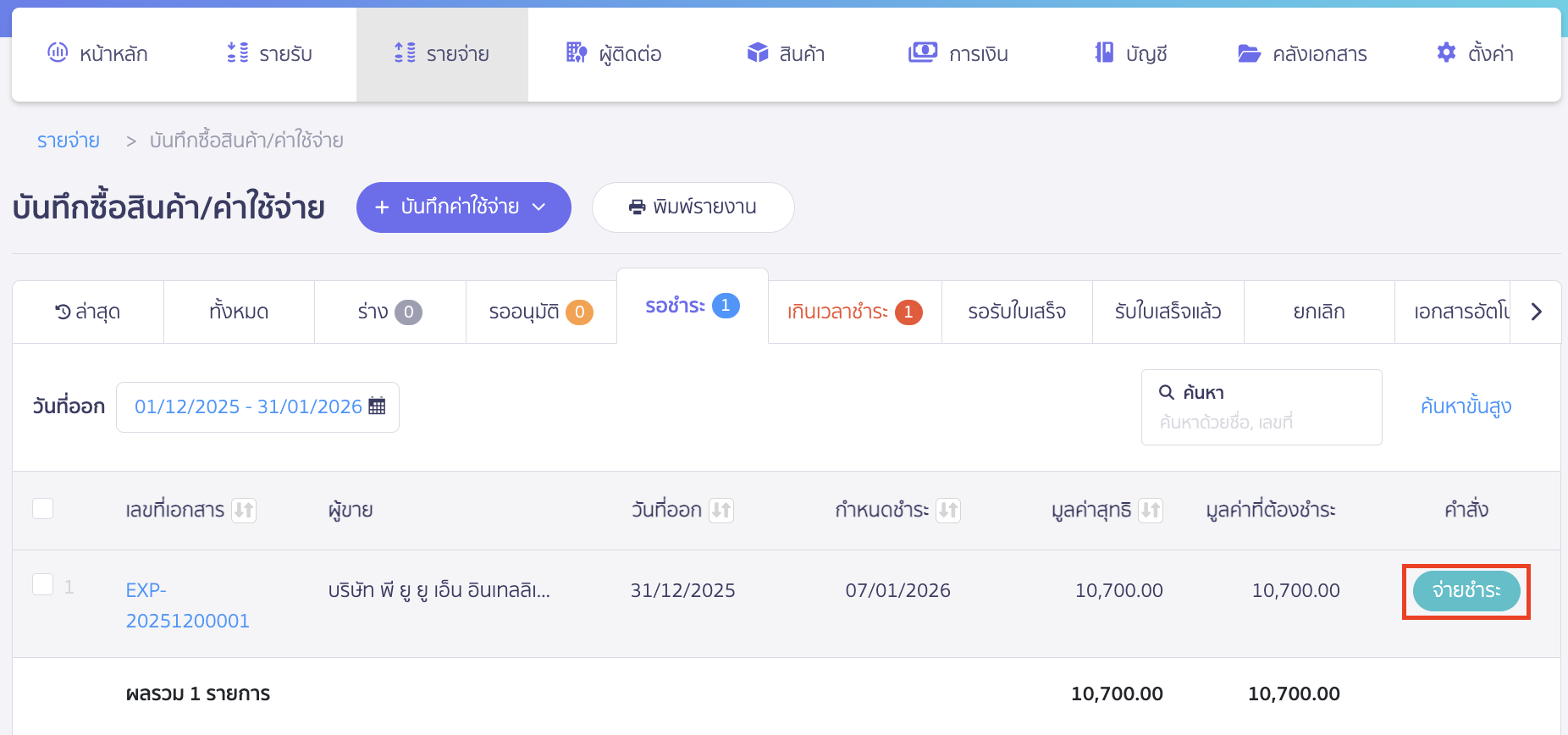Viewport: 1568px width, 735px height.
Task: Click due date 07/01/2026 cell
Action: coord(898,590)
